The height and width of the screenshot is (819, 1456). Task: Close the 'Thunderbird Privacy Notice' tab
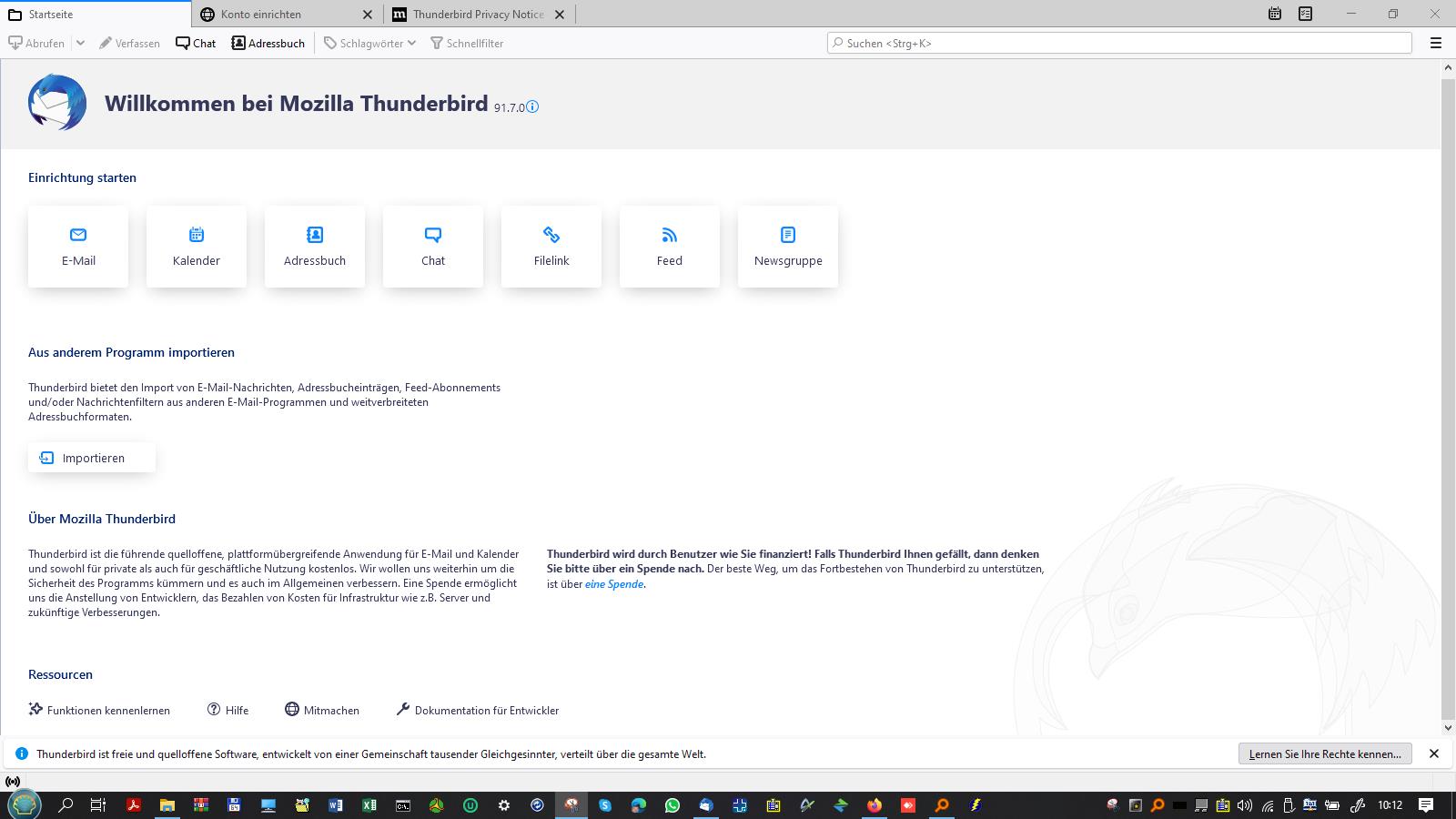coord(560,15)
